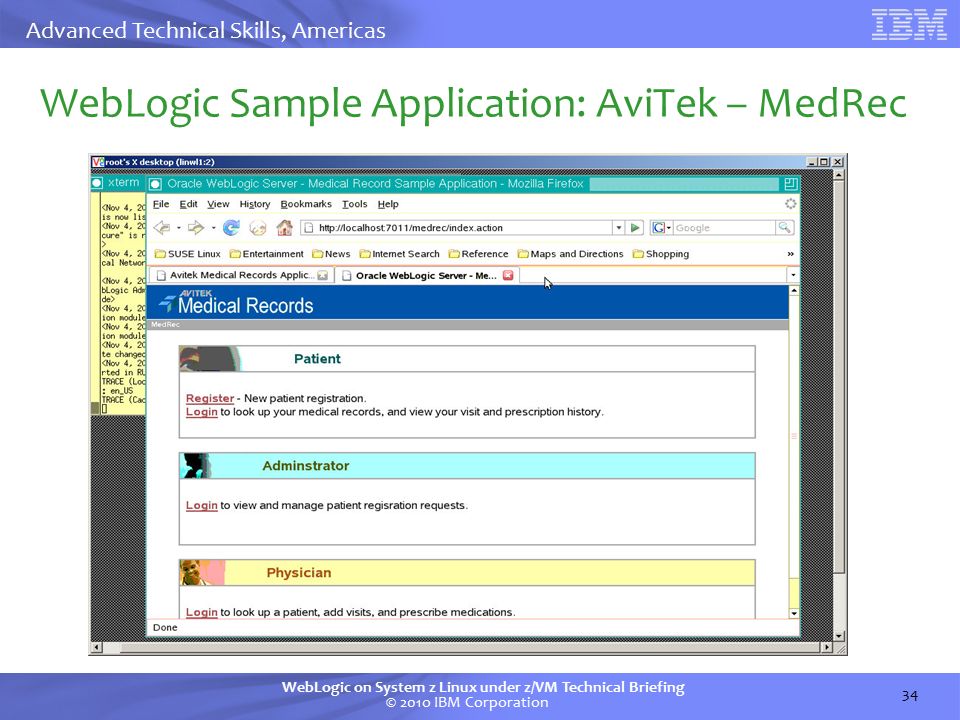Click page scrollbar down arrow
The image size is (960, 720).
click(x=794, y=613)
